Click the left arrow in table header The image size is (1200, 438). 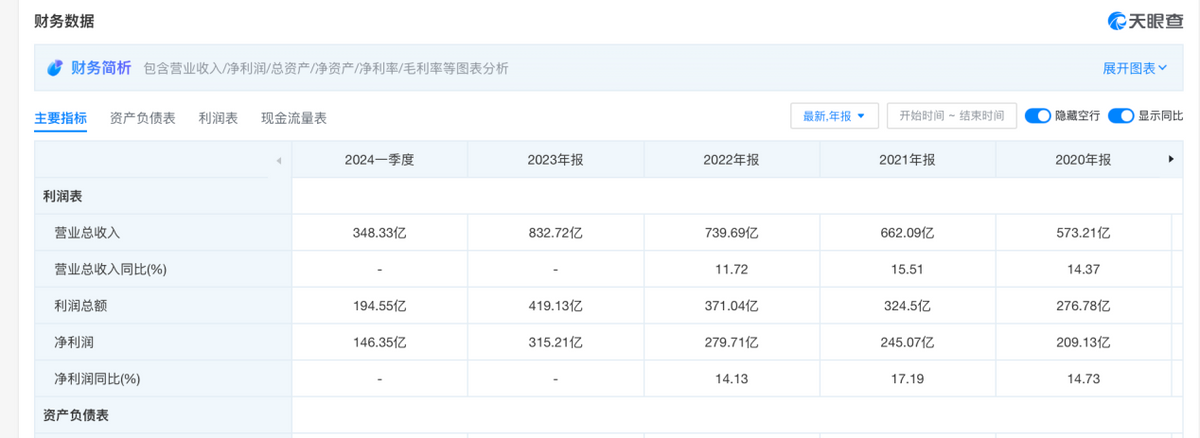[x=279, y=160]
